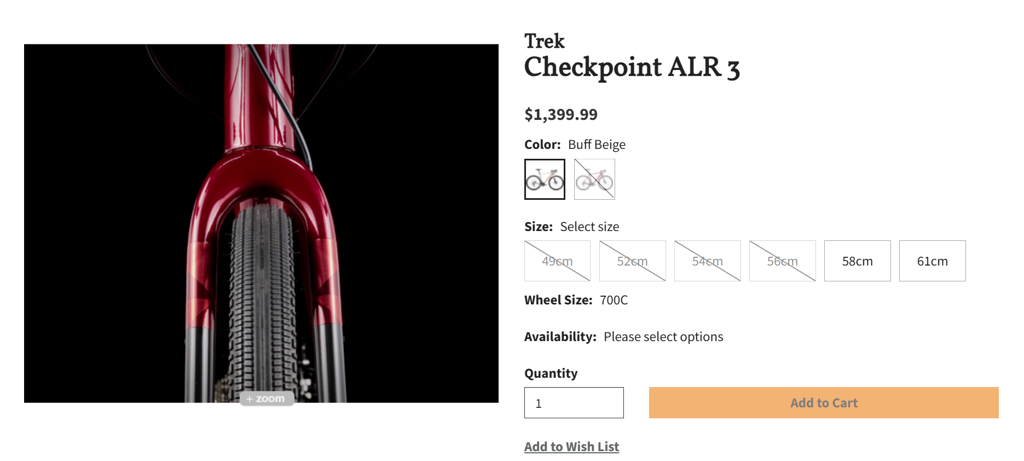Click the 'Please select options' availability text
The width and height of the screenshot is (1024, 461).
663,337
